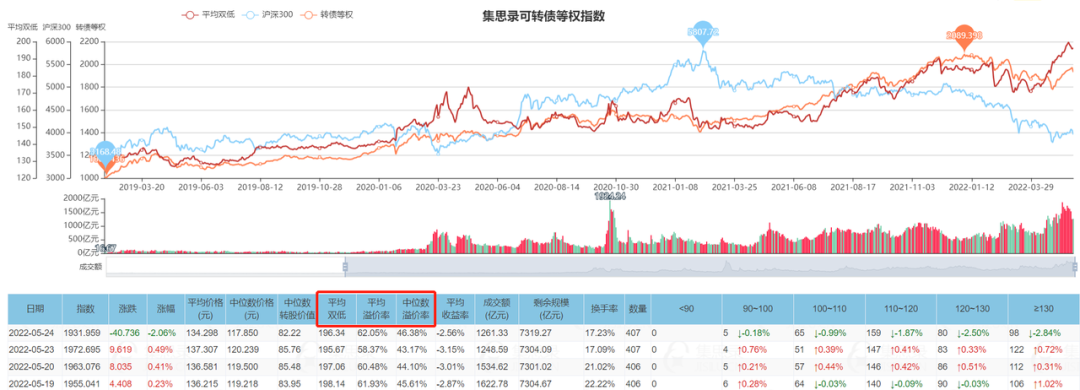Screen dimensions: 1080x390
Task: Toggle the 平均双低 legend series
Action: [x=207, y=14]
